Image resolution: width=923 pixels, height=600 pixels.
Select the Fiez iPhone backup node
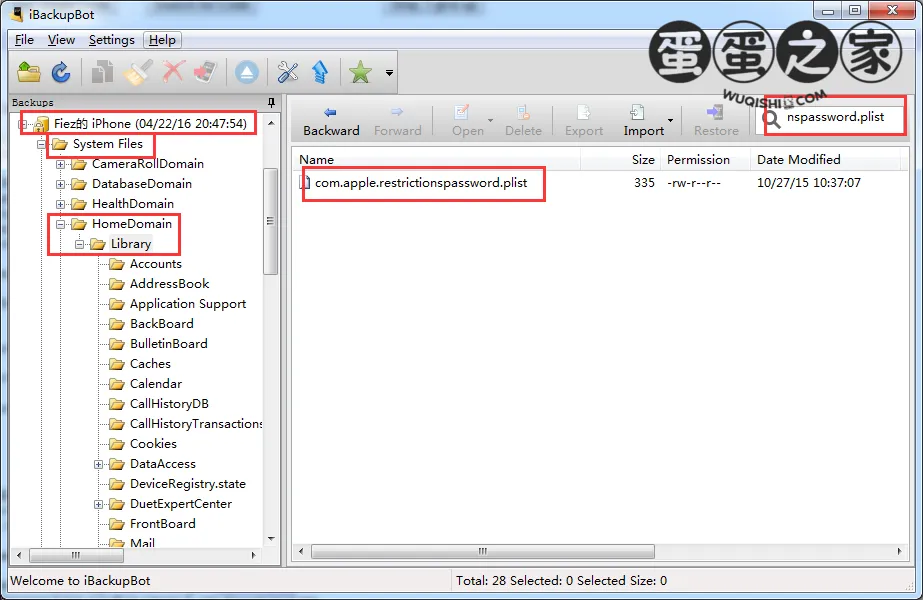(150, 124)
